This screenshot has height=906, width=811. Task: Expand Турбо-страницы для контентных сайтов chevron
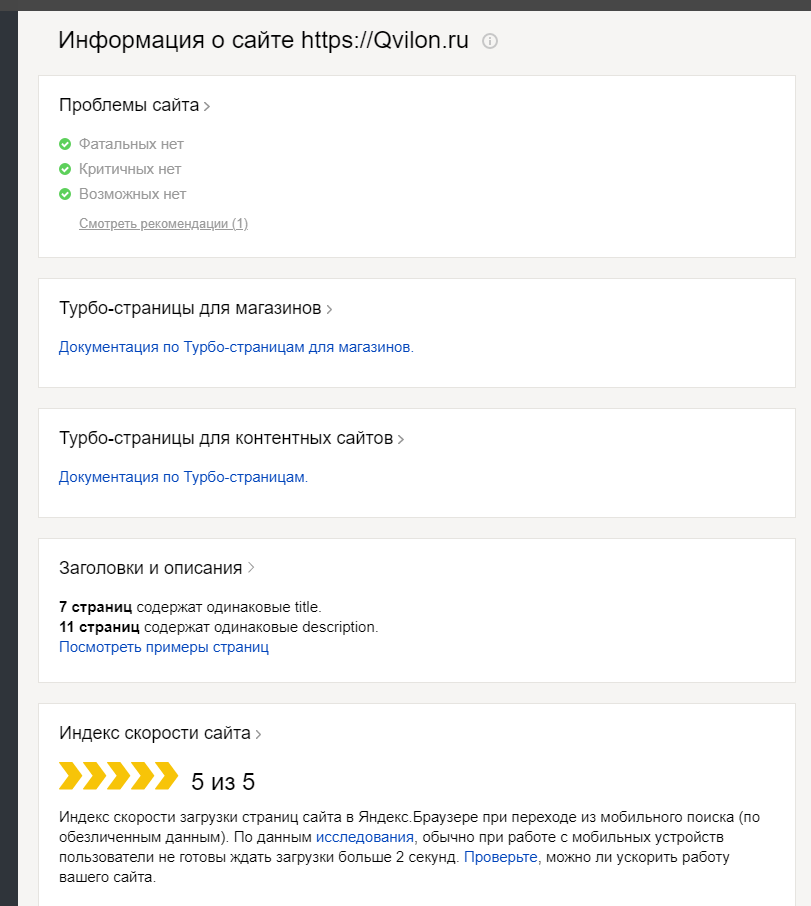tap(401, 439)
